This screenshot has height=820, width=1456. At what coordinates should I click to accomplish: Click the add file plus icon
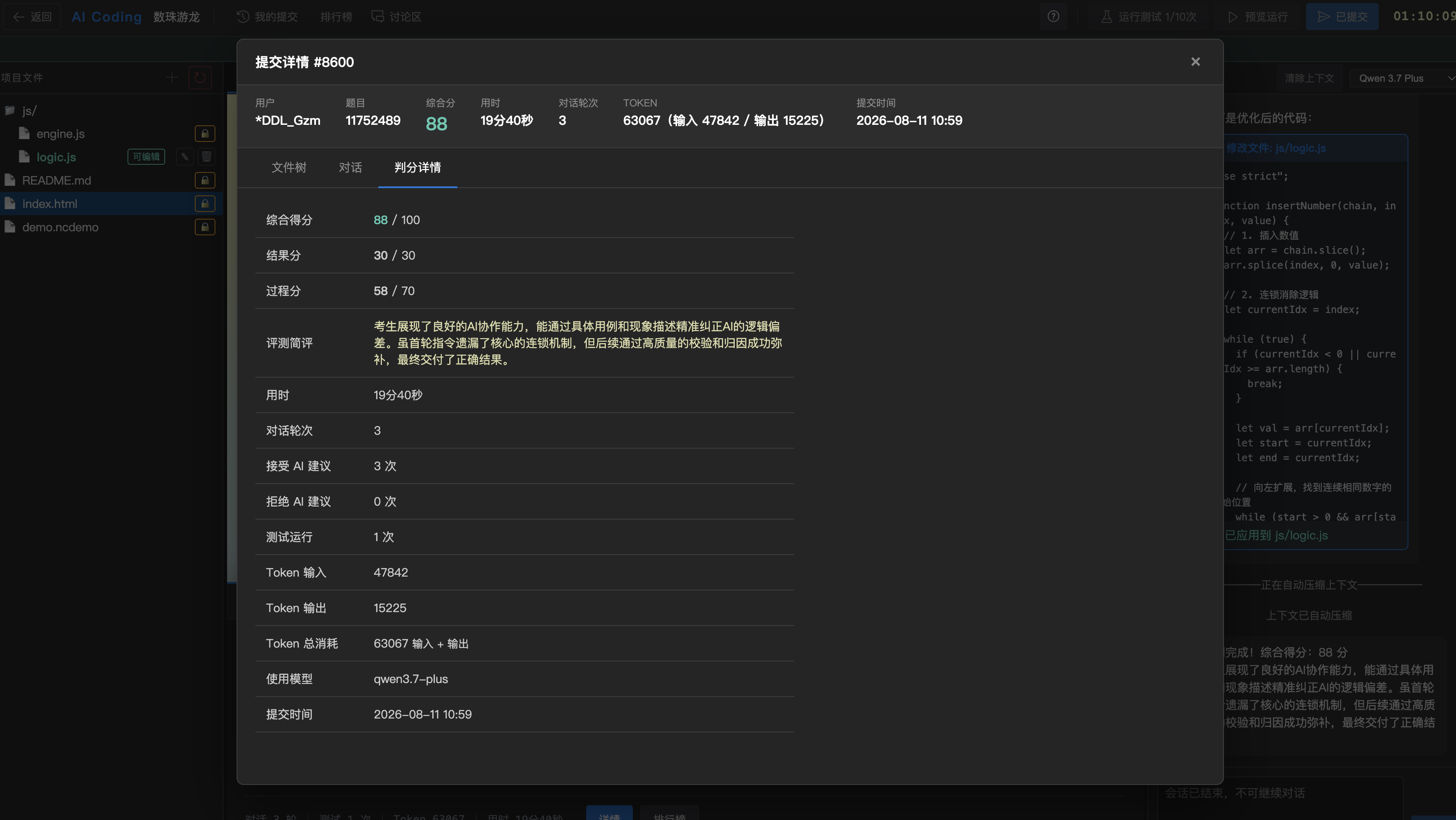(x=172, y=78)
